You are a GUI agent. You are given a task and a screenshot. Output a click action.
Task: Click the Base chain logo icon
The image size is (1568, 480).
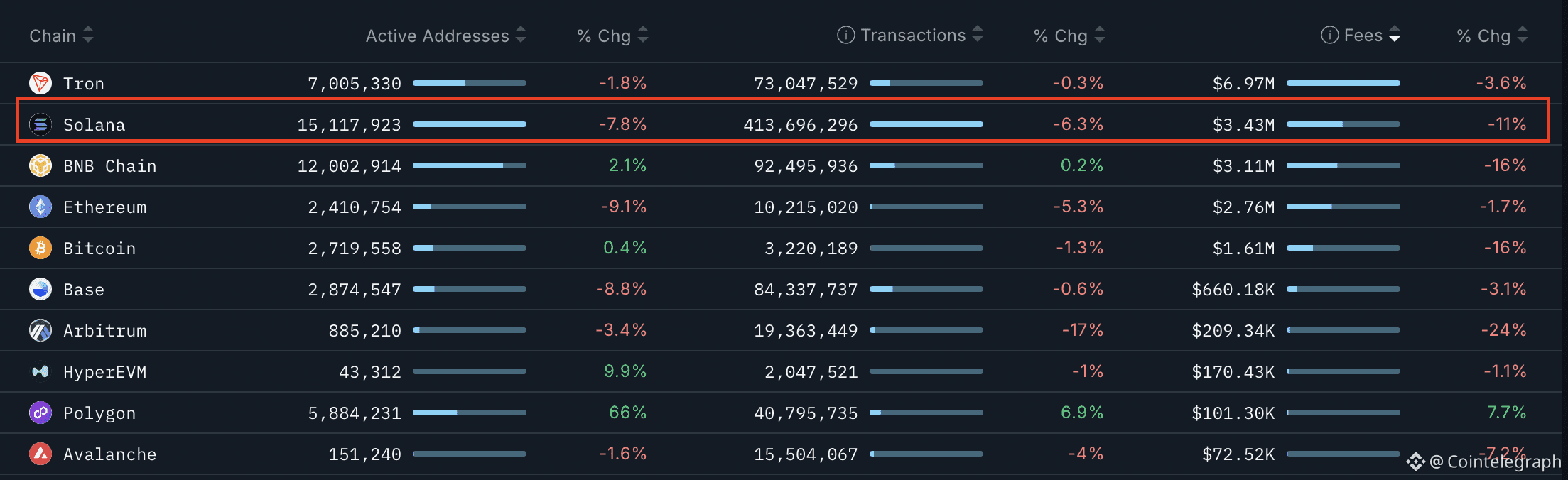(x=40, y=289)
